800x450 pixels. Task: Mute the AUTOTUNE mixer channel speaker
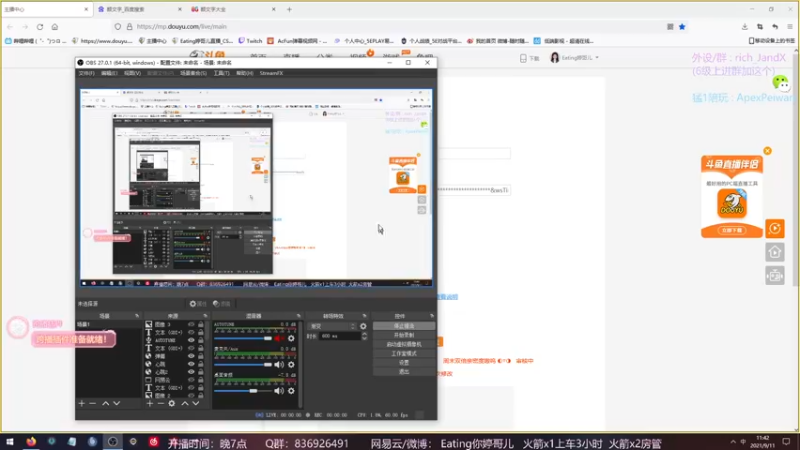coord(279,338)
